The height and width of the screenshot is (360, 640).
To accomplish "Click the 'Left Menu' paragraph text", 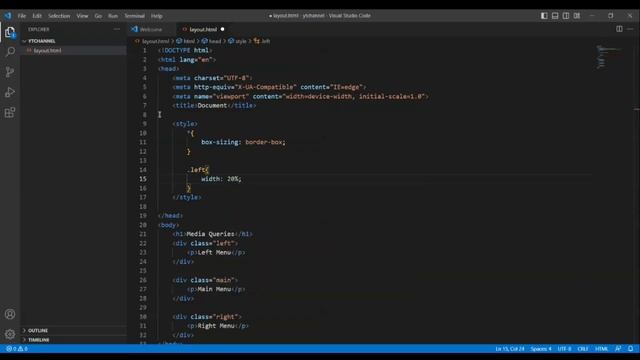I will pos(214,252).
